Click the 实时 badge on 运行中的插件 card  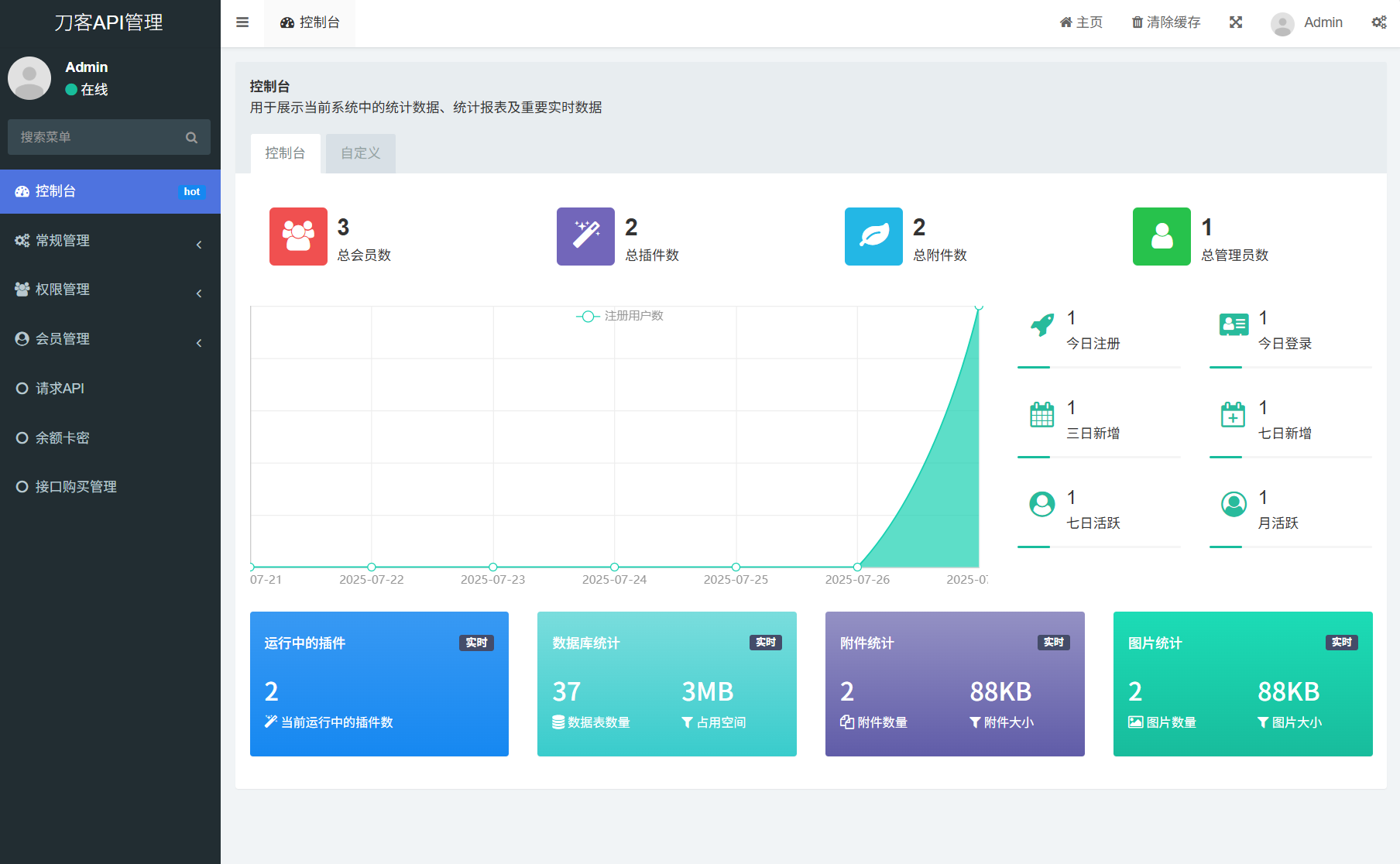point(476,642)
